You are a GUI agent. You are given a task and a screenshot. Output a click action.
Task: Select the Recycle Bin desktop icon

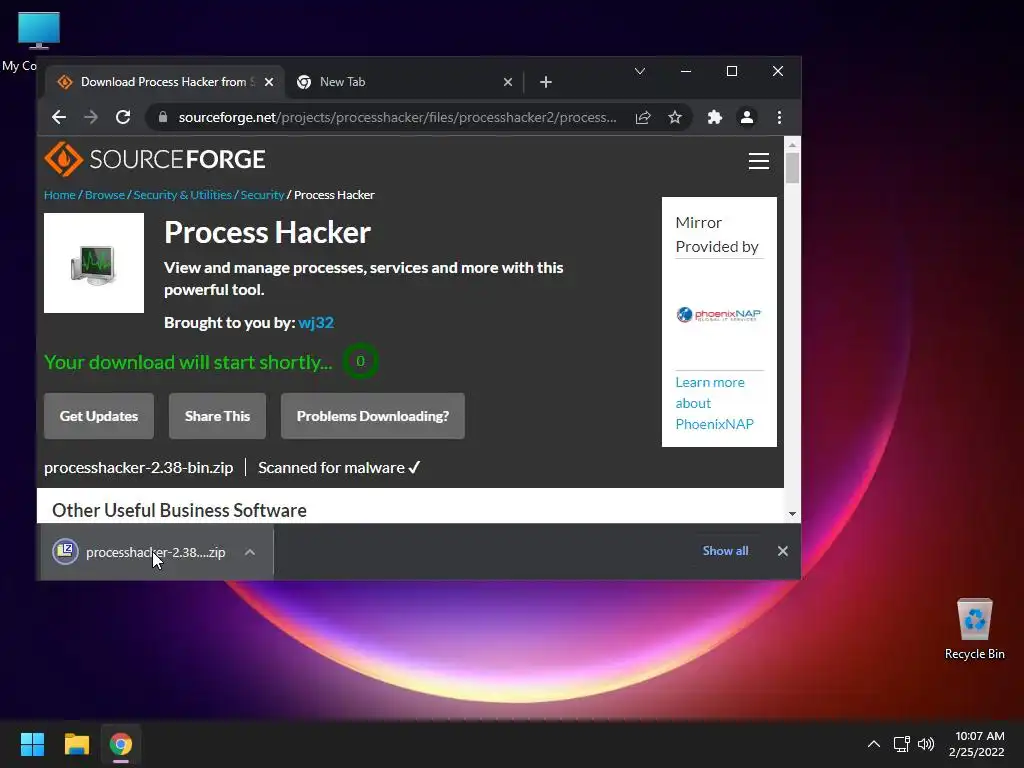974,629
